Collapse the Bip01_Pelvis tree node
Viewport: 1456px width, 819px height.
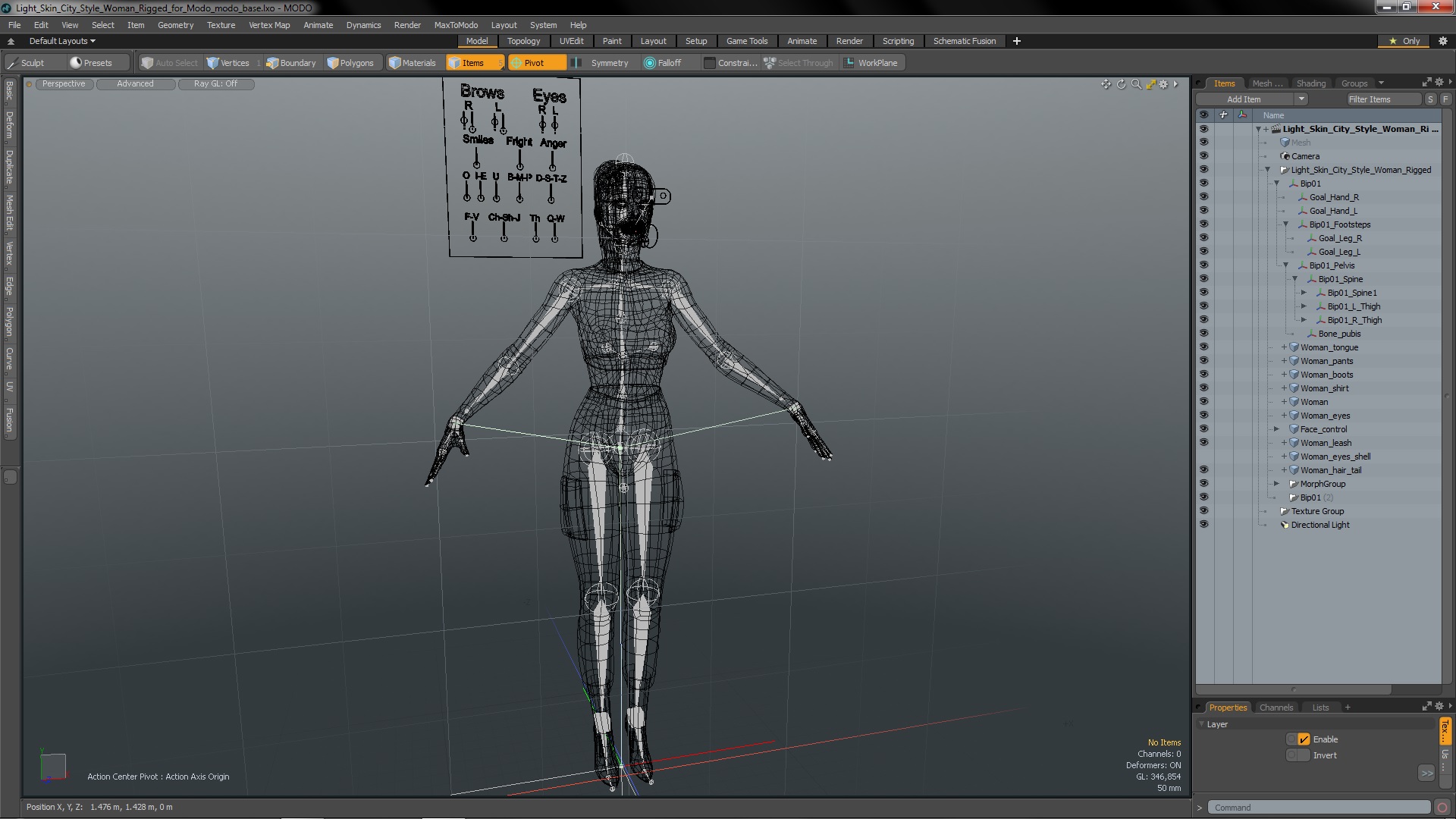[1285, 265]
